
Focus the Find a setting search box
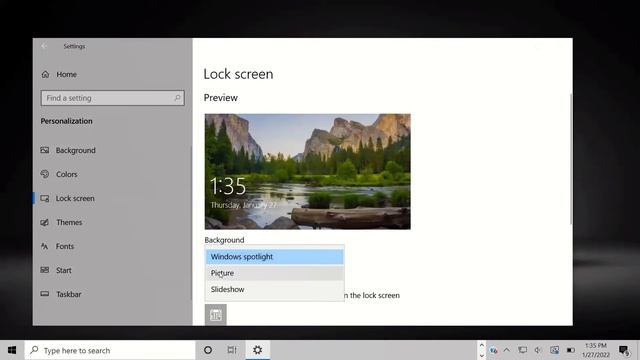(113, 98)
